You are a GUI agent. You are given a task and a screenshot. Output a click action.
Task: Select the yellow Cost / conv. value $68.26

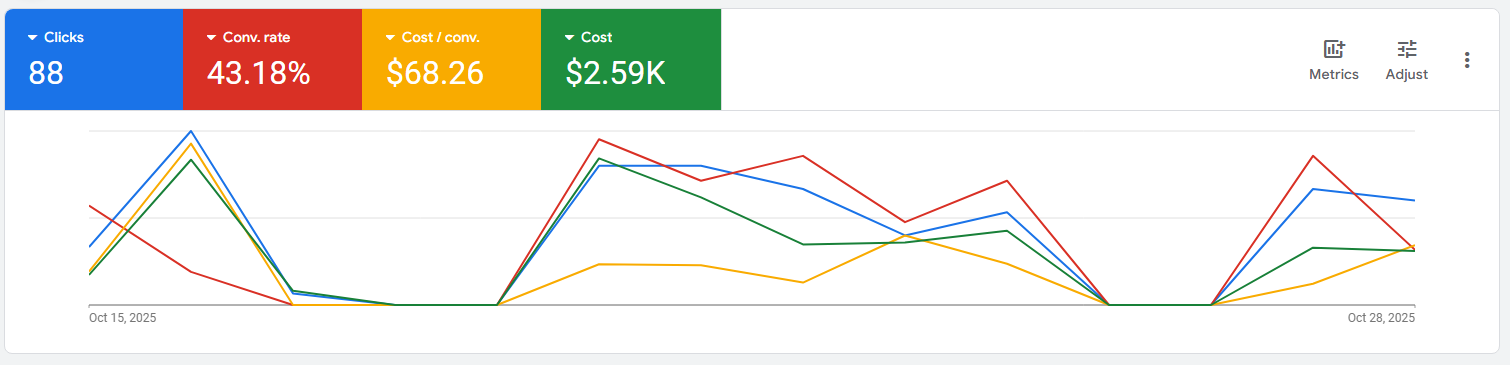[x=435, y=73]
